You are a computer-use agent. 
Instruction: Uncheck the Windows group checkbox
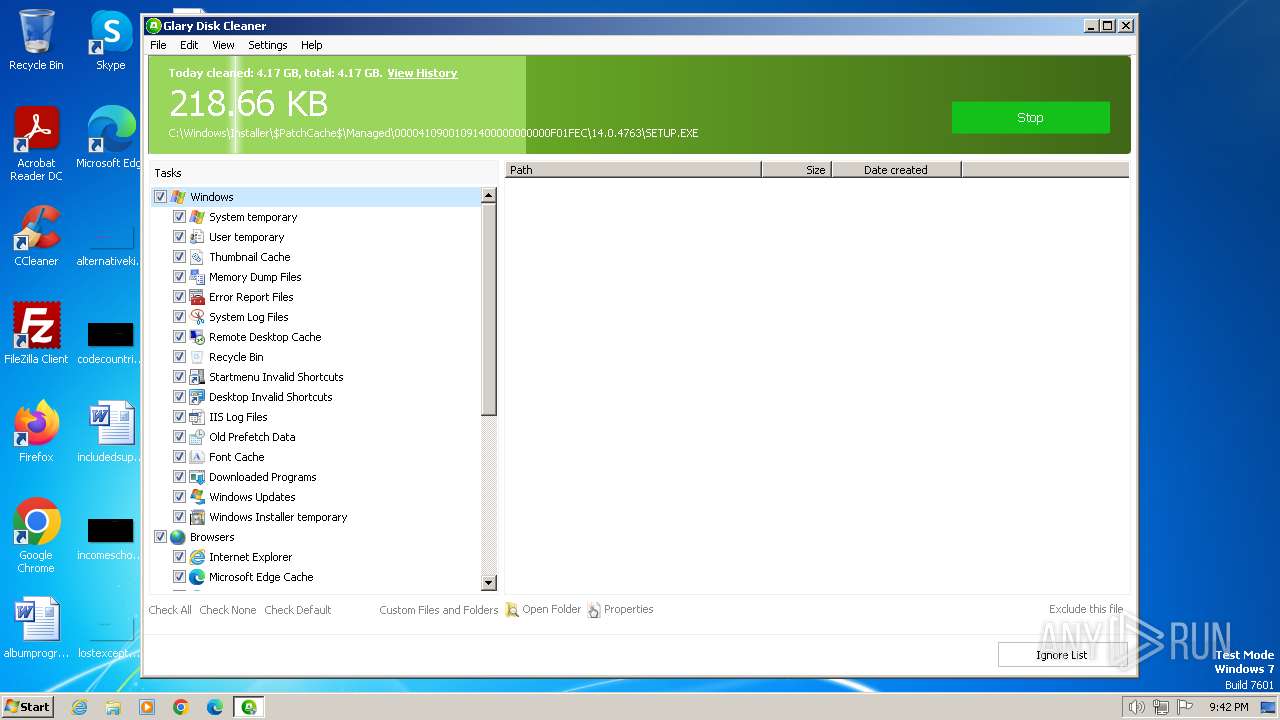click(x=160, y=197)
